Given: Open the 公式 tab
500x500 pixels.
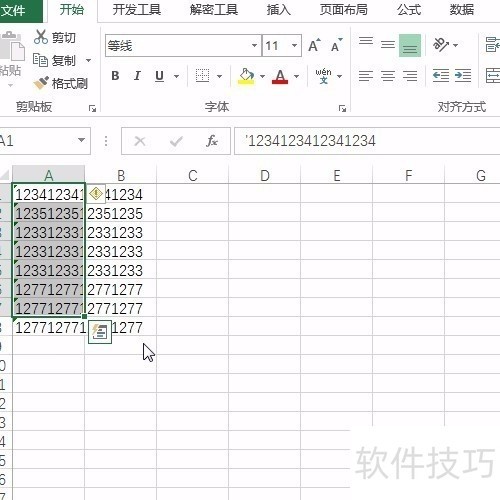Looking at the screenshot, I should (409, 10).
